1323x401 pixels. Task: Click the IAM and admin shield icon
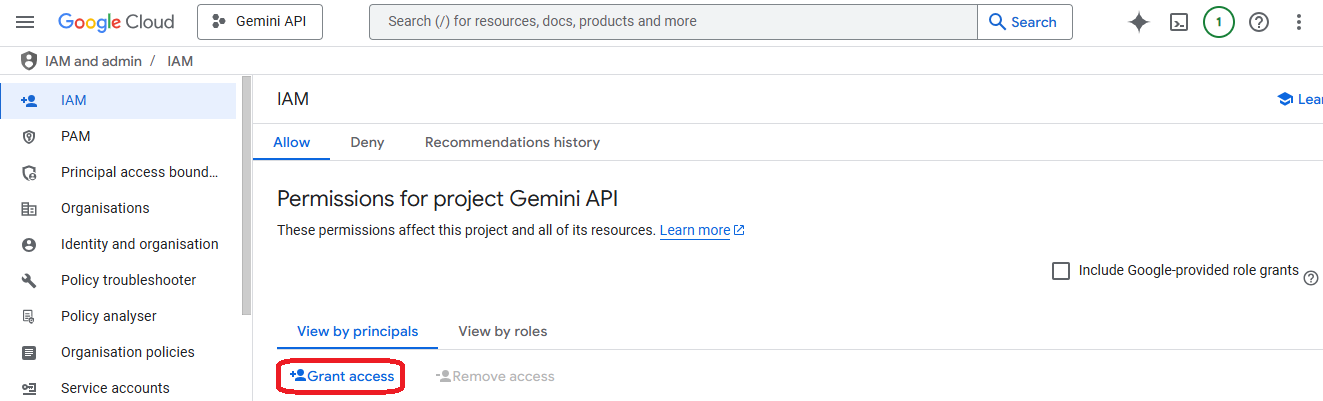point(29,61)
